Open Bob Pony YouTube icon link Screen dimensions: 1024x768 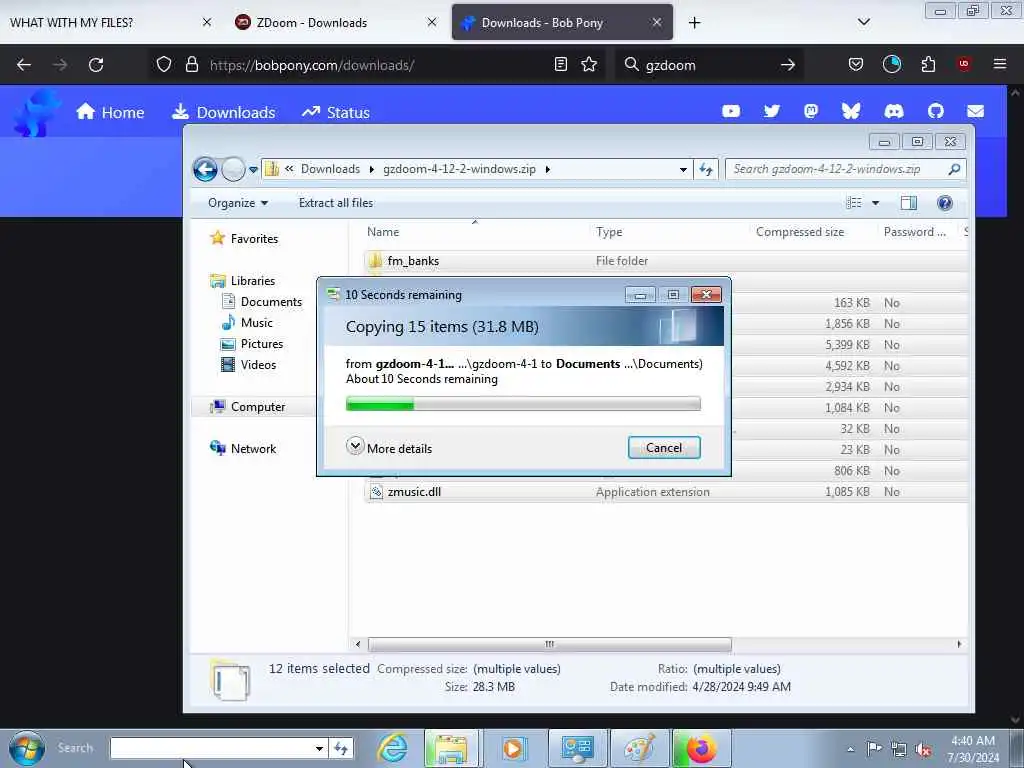(x=731, y=112)
